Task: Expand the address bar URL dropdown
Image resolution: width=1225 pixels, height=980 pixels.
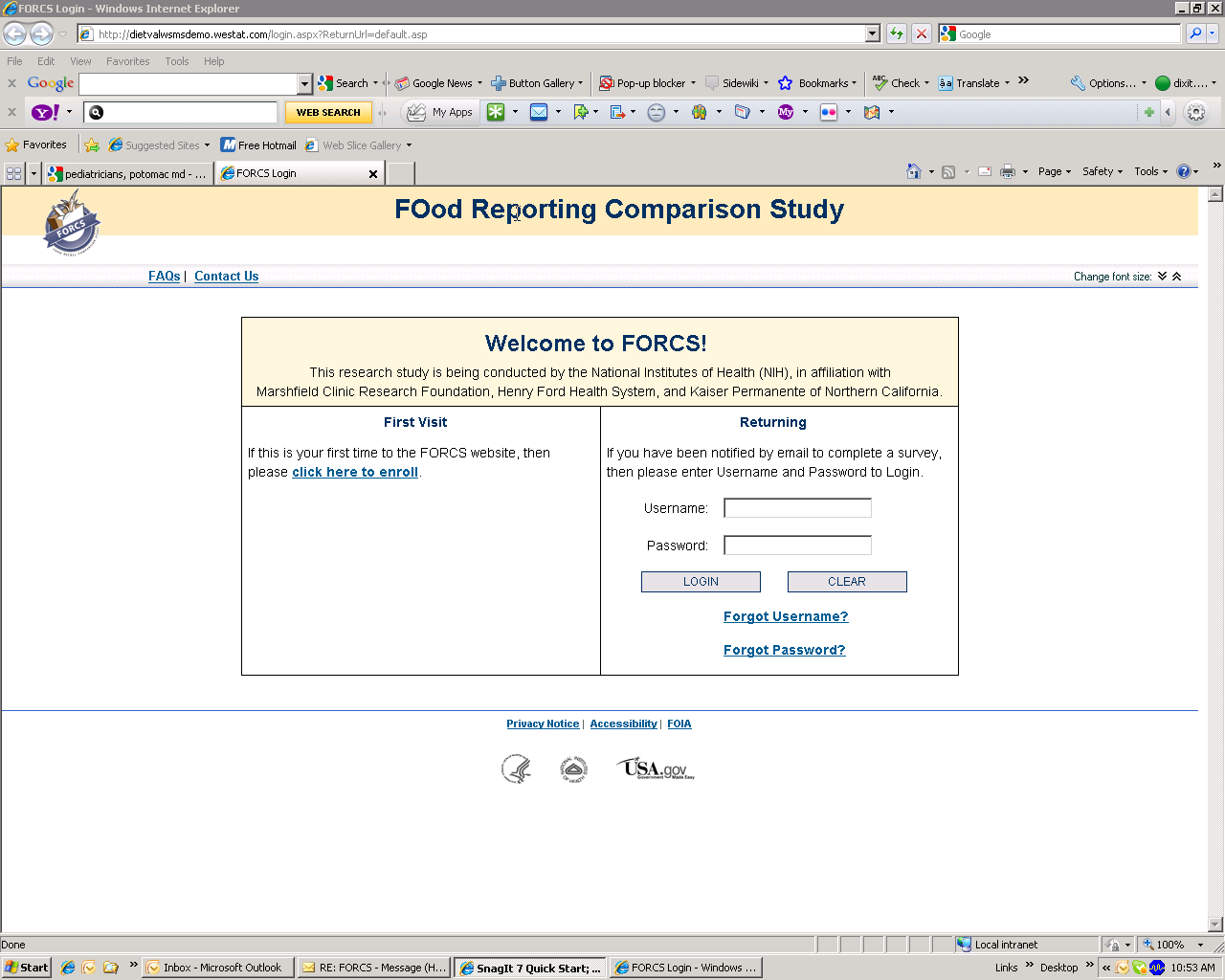Action: (x=872, y=34)
